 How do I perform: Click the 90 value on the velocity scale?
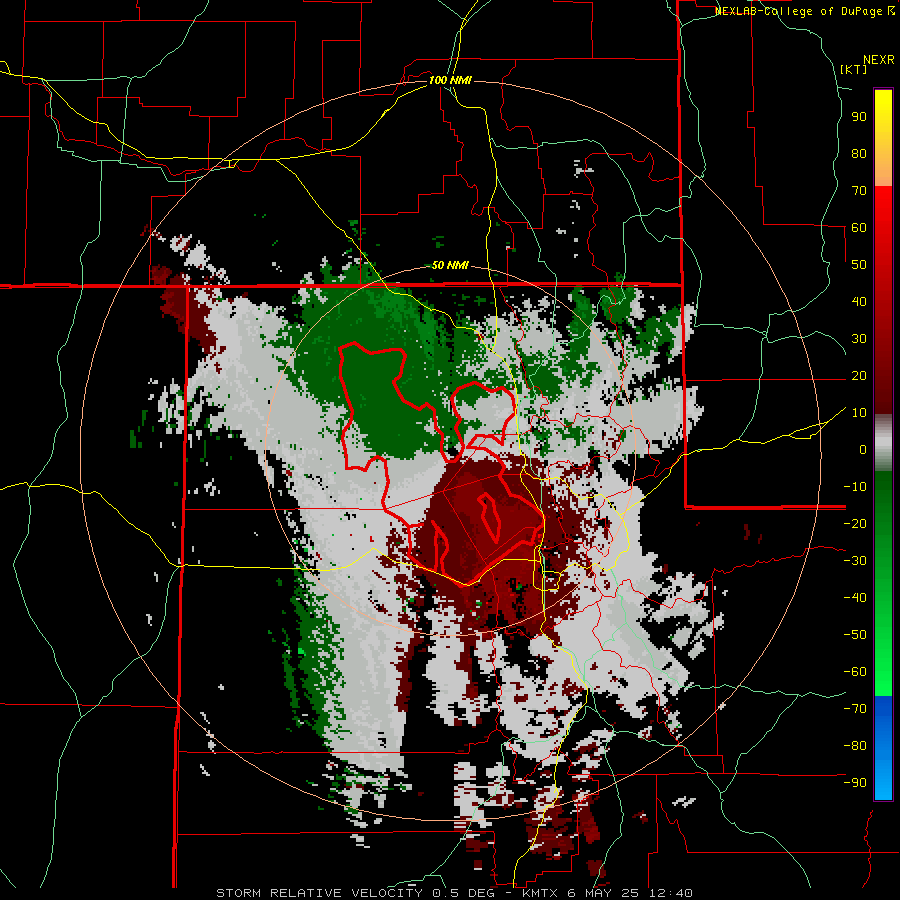point(859,117)
